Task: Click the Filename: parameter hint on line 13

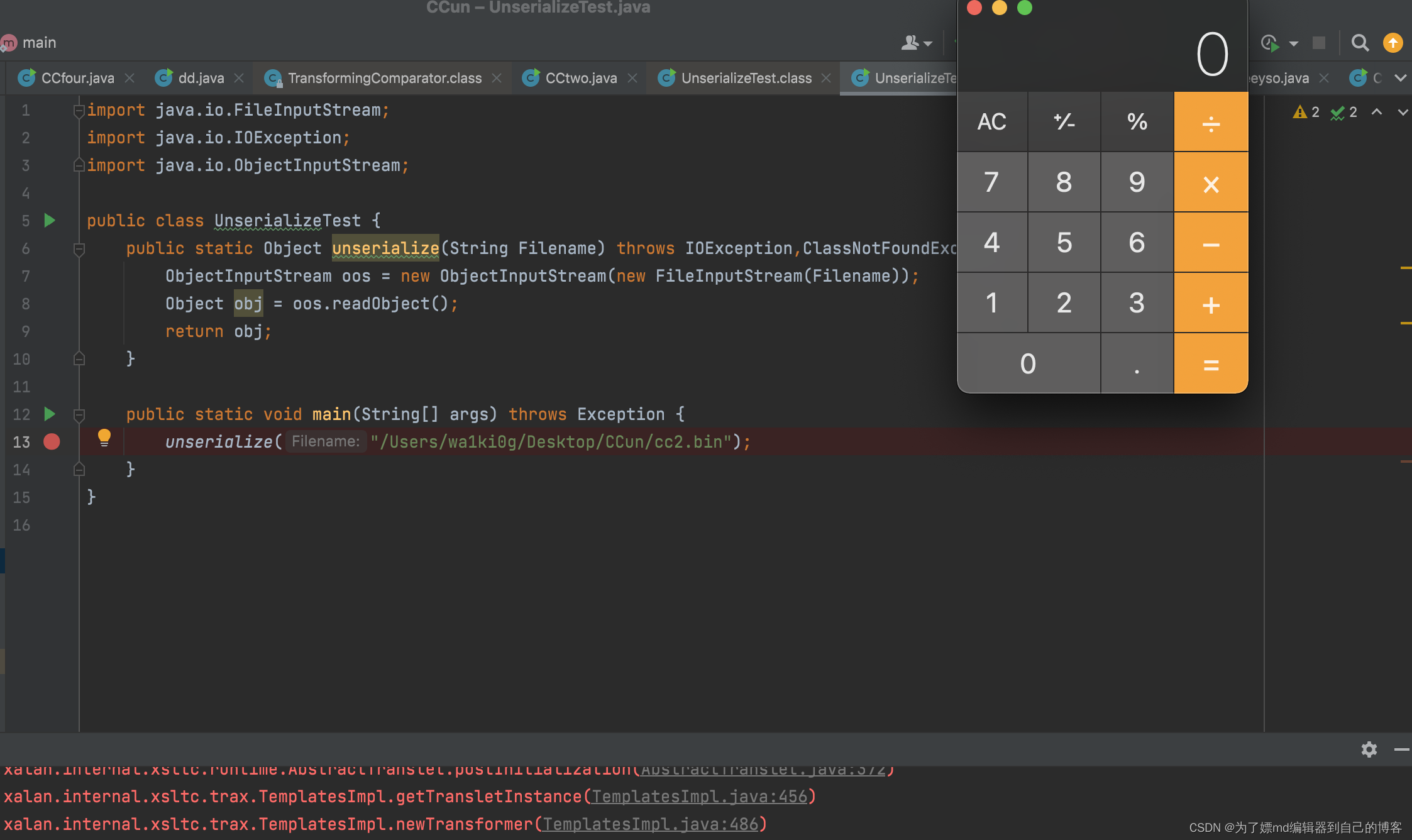Action: [326, 441]
